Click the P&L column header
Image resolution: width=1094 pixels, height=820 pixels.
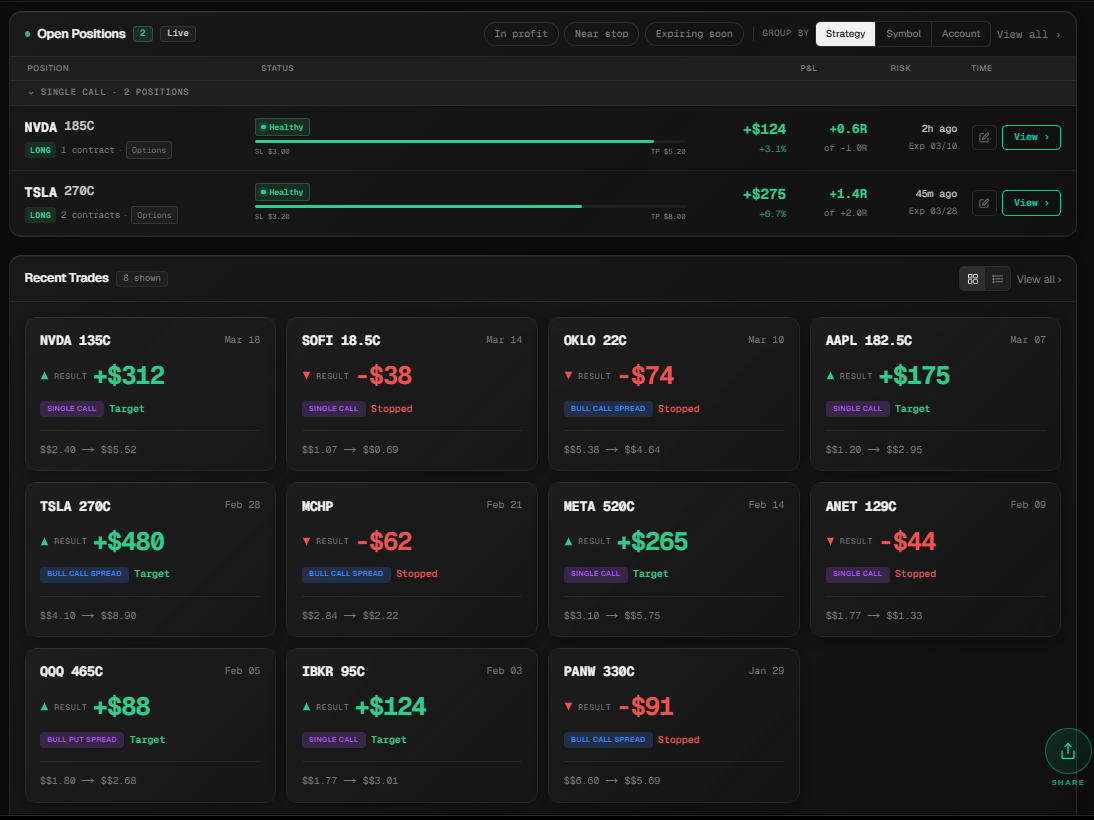[808, 68]
